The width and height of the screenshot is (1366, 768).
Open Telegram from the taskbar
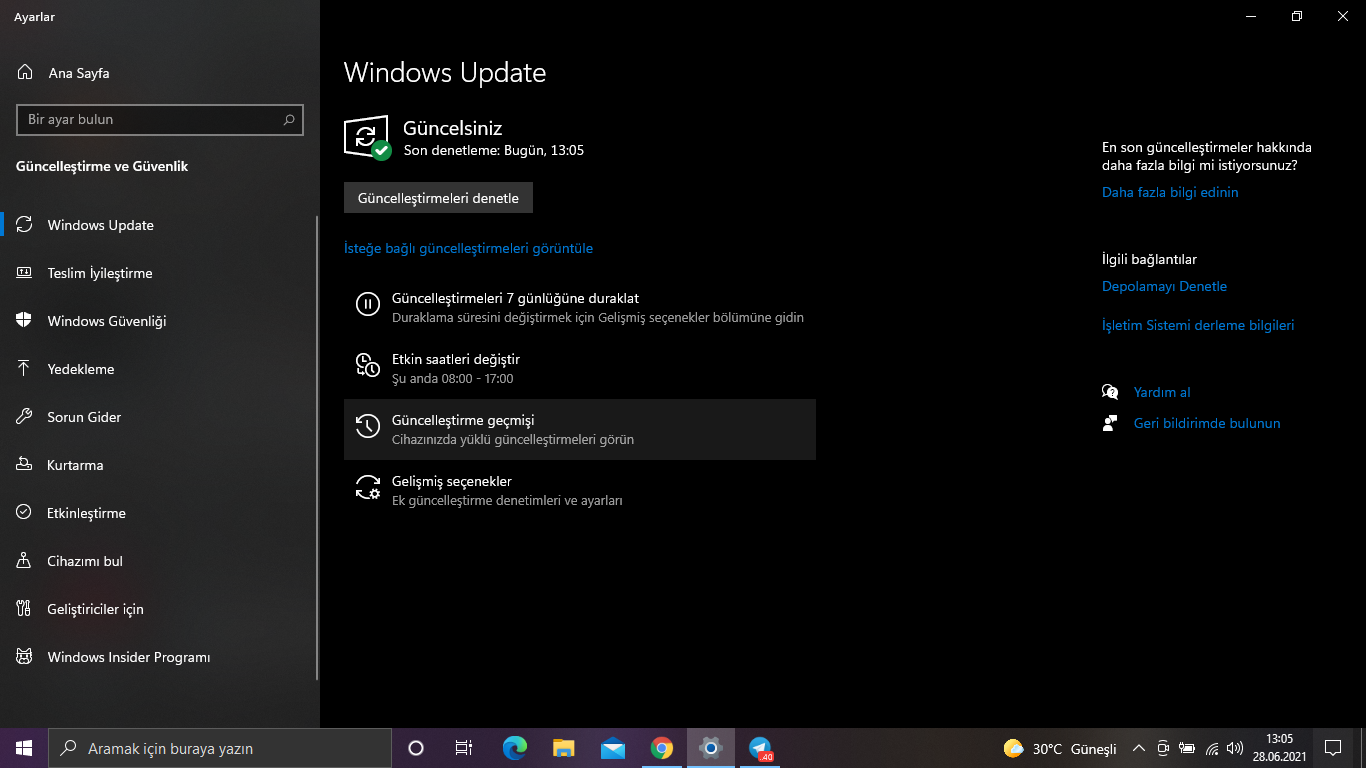[x=760, y=748]
